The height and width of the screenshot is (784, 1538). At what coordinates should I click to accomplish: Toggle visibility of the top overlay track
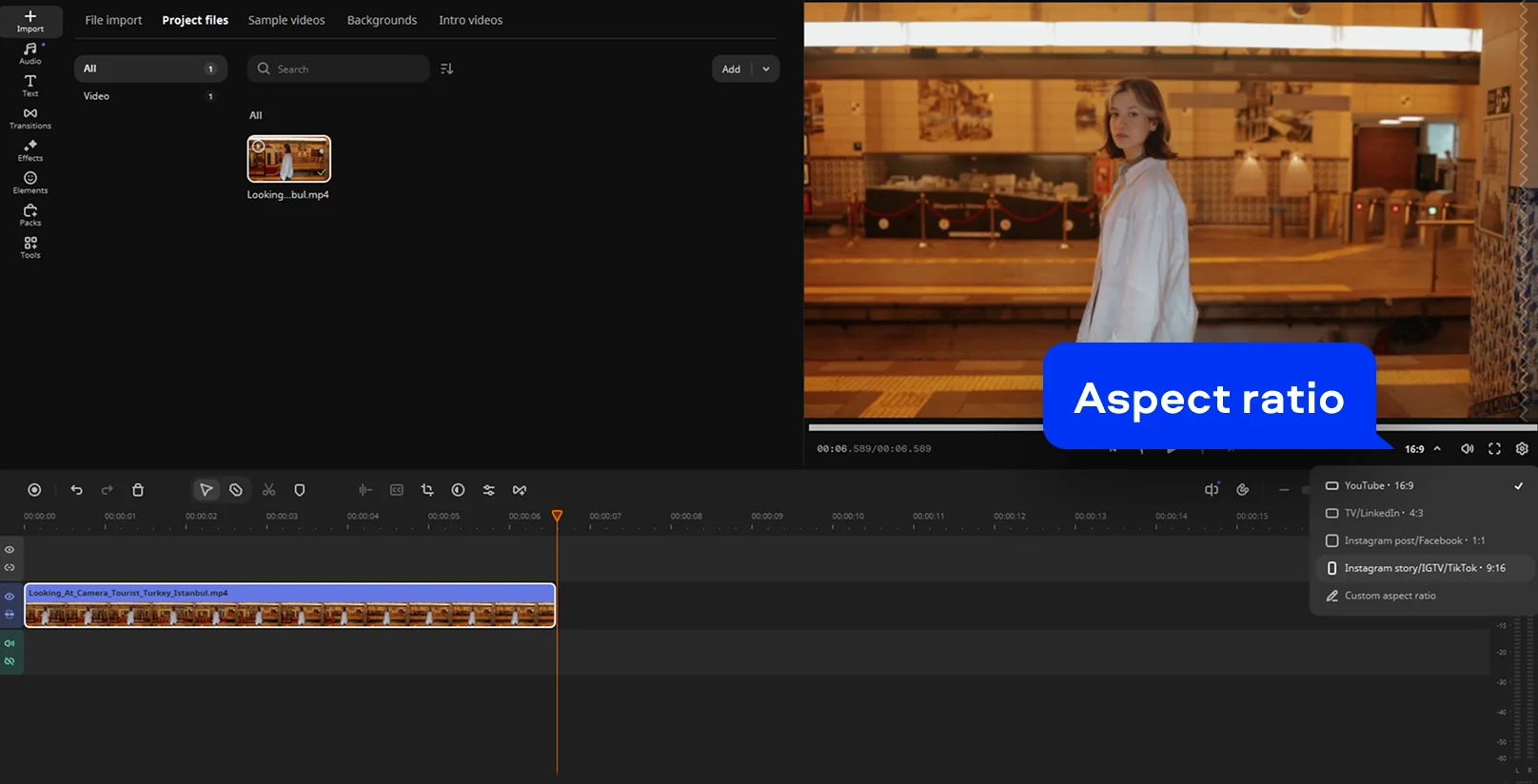[x=10, y=550]
